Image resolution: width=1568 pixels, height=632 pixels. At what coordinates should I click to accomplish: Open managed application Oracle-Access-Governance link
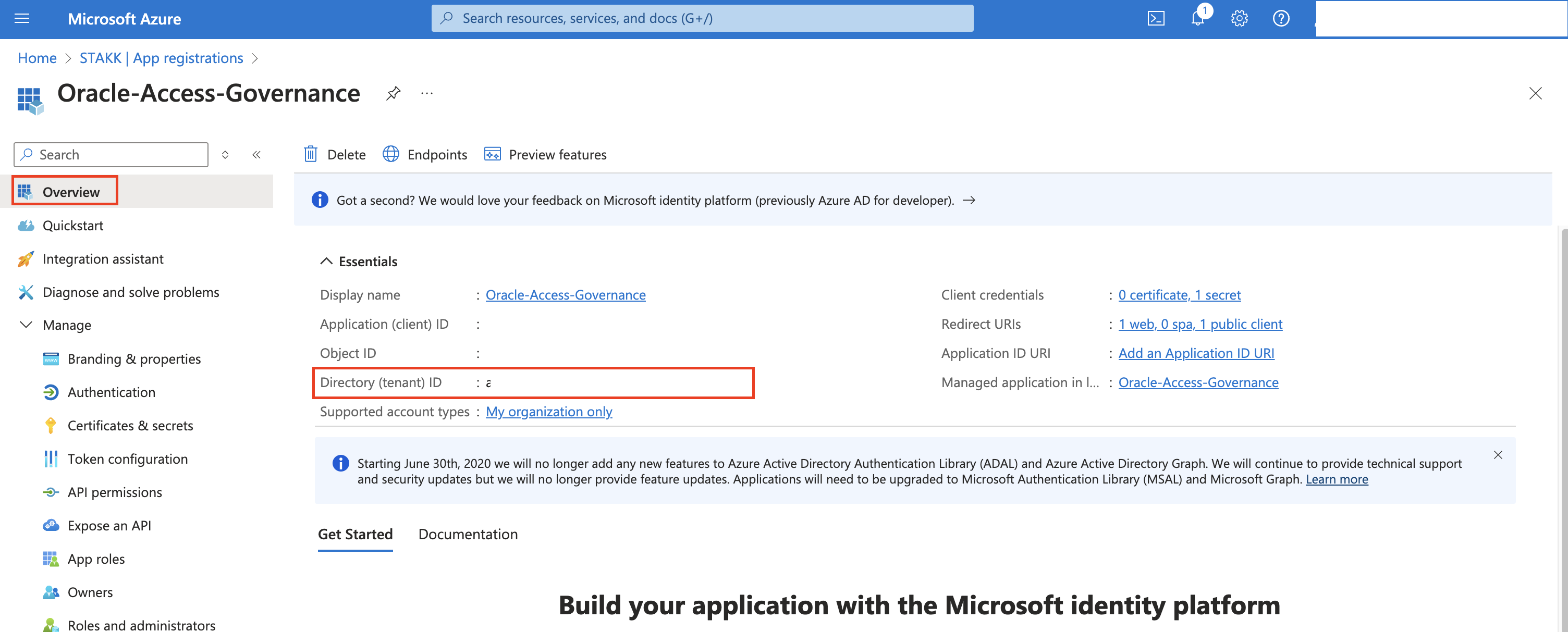coord(1198,382)
